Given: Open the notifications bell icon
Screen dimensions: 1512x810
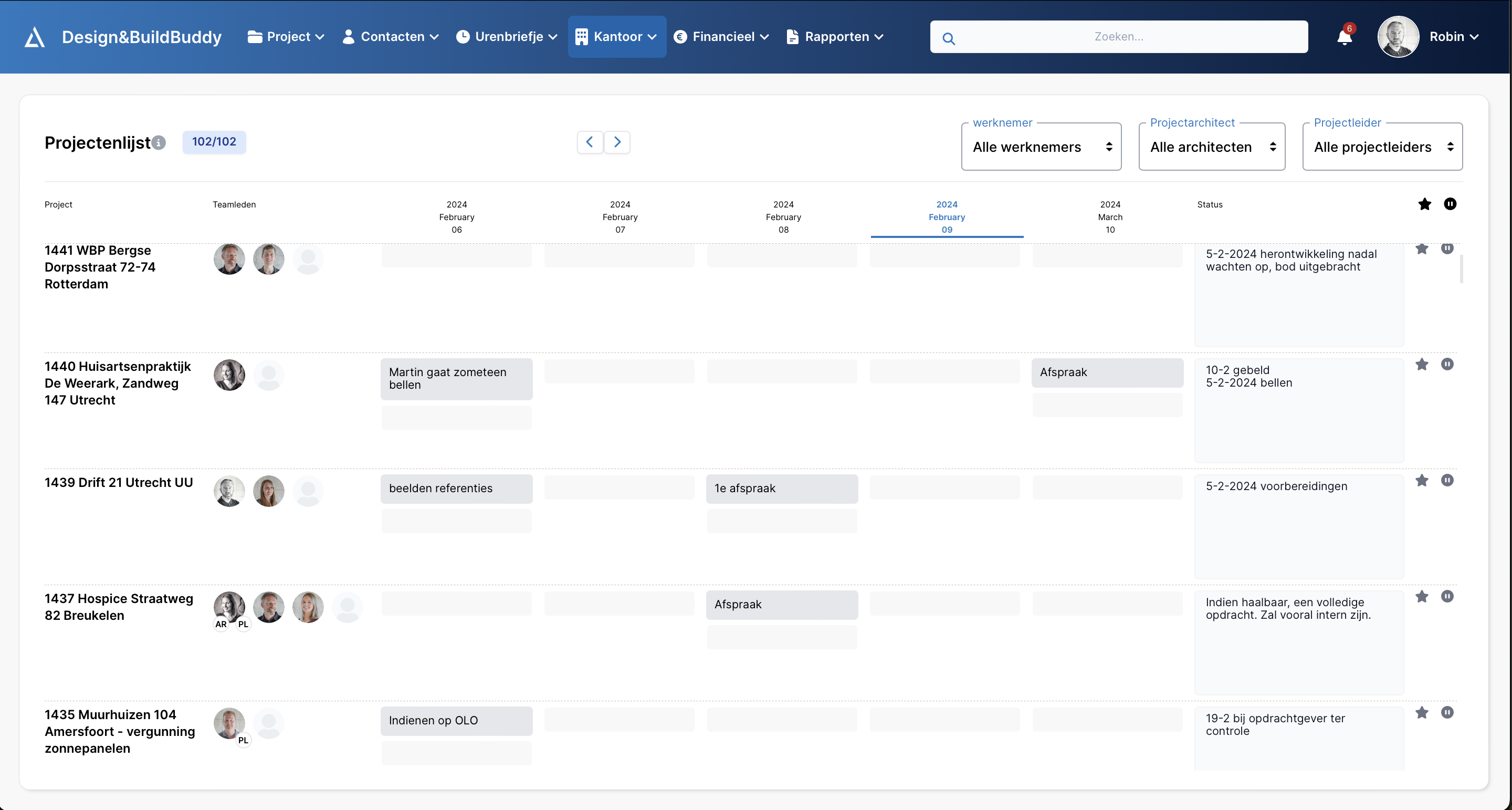Looking at the screenshot, I should [1344, 37].
